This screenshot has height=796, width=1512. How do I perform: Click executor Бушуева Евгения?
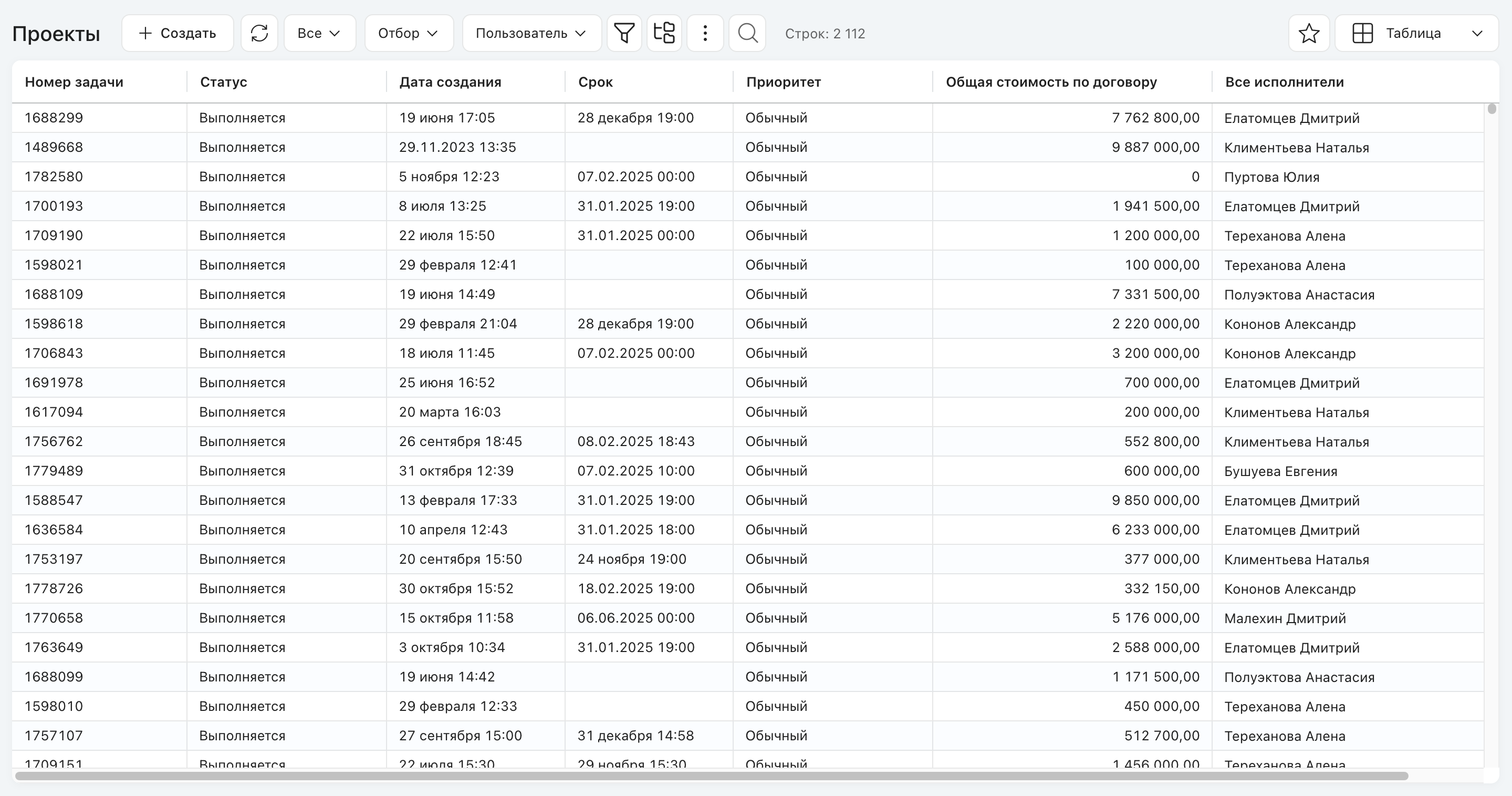point(1281,471)
